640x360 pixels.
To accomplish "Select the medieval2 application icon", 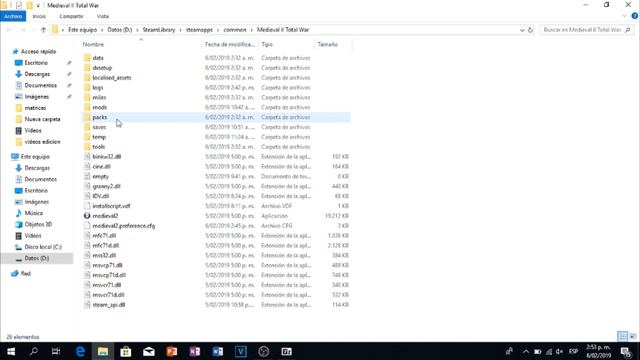I will point(87,216).
